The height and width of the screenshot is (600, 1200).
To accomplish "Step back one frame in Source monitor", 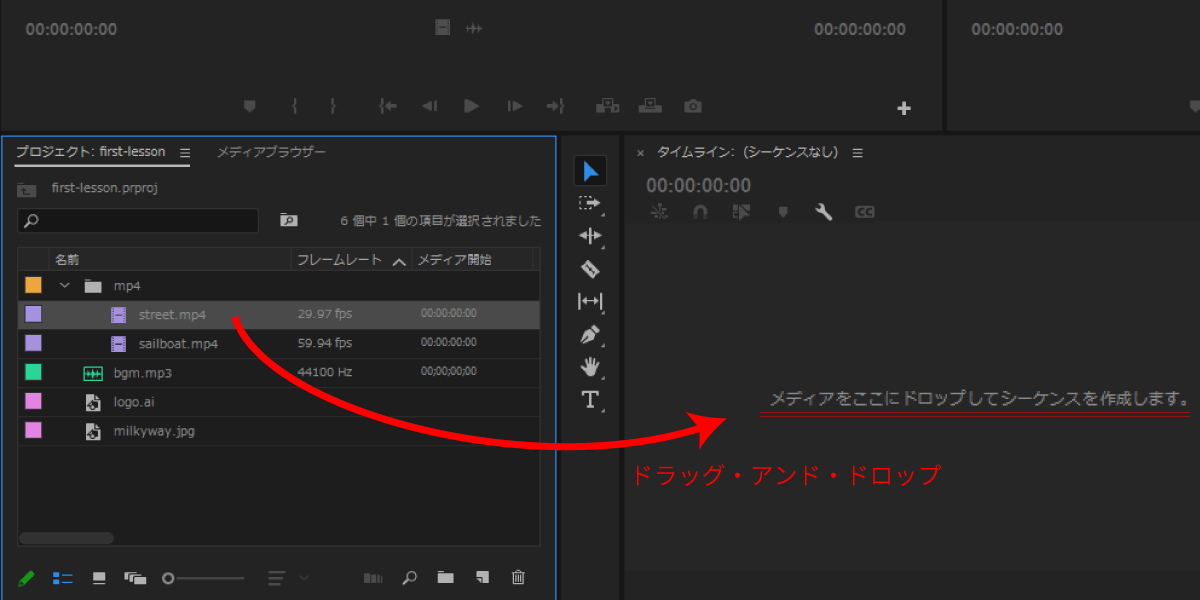I will [x=429, y=106].
